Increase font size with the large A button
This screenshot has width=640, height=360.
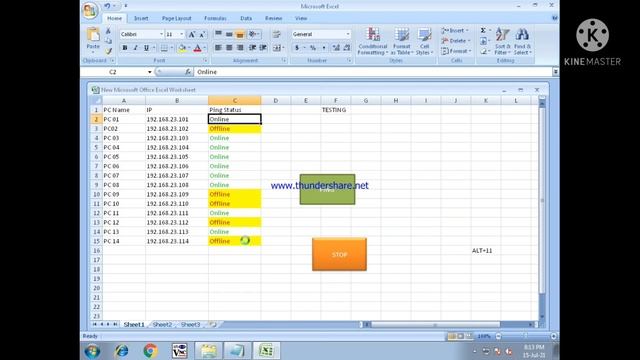click(192, 34)
